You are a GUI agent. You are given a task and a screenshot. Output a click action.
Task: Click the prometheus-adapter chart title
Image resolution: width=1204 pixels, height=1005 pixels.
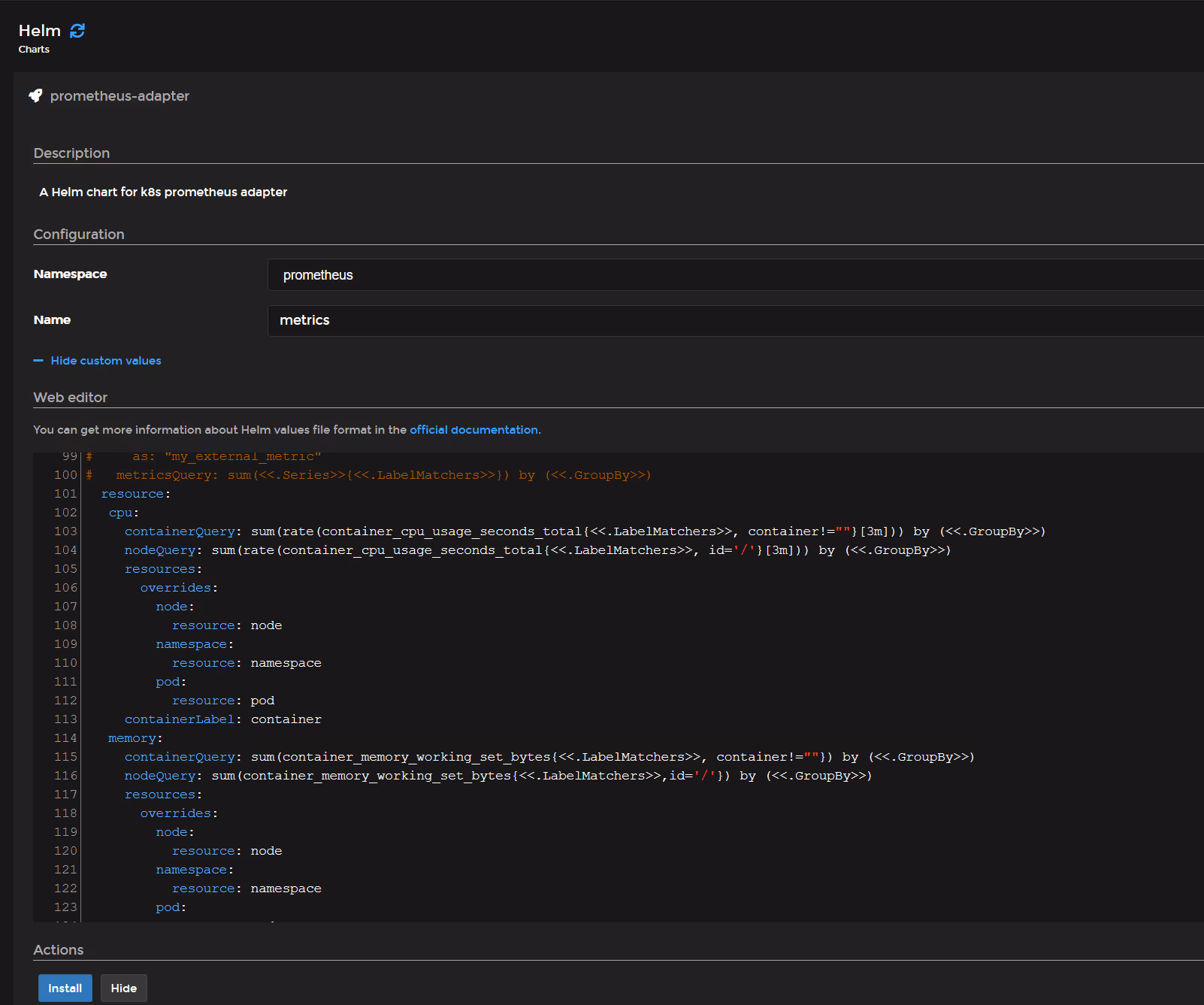(119, 96)
